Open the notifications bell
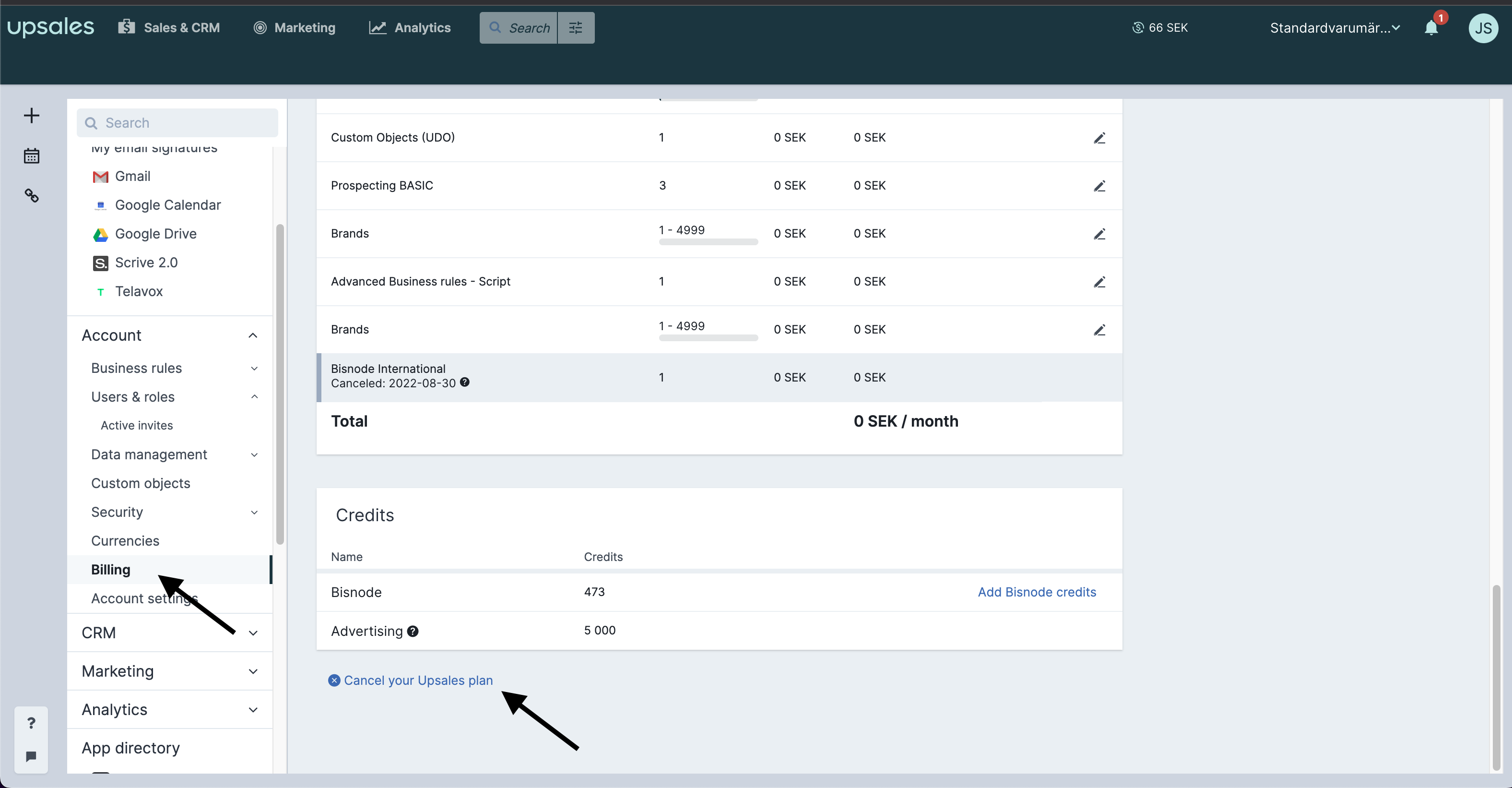 click(1431, 28)
